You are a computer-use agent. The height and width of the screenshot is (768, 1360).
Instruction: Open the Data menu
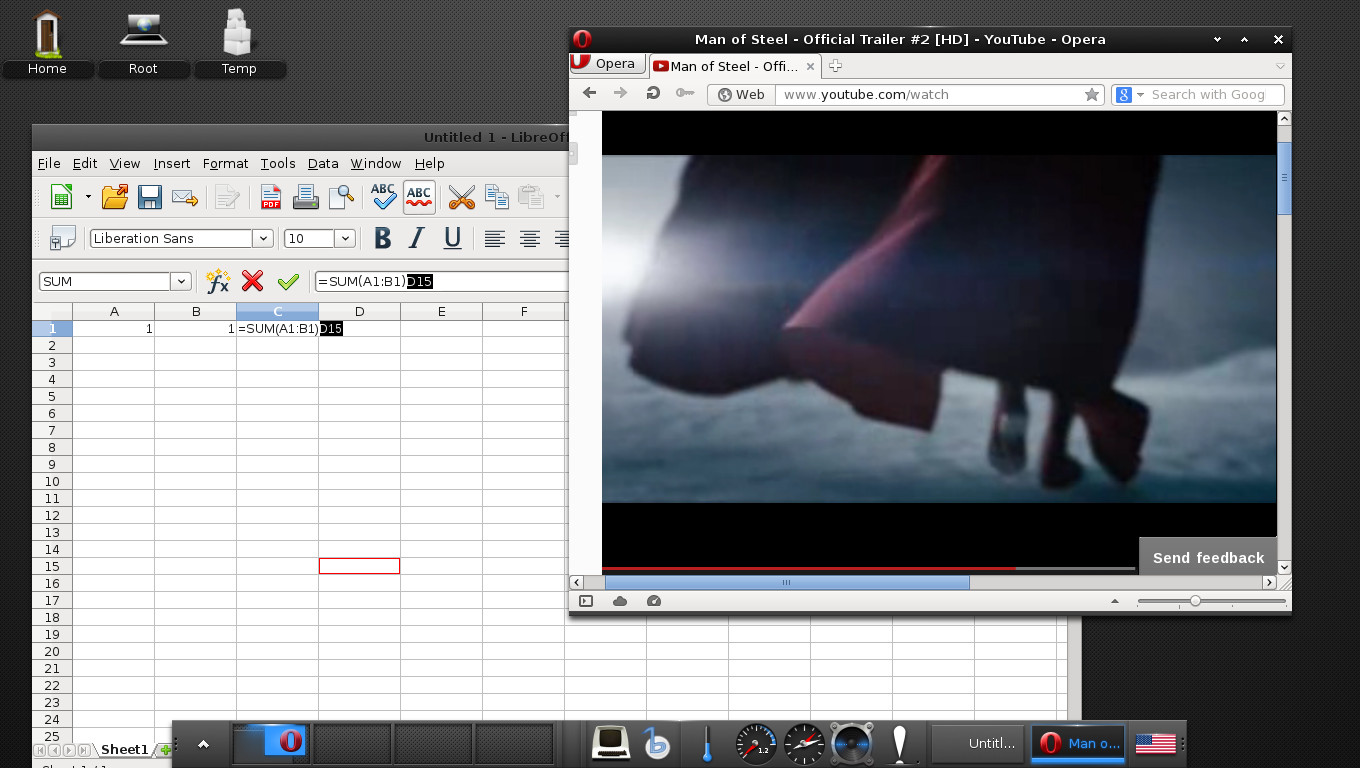(x=323, y=163)
